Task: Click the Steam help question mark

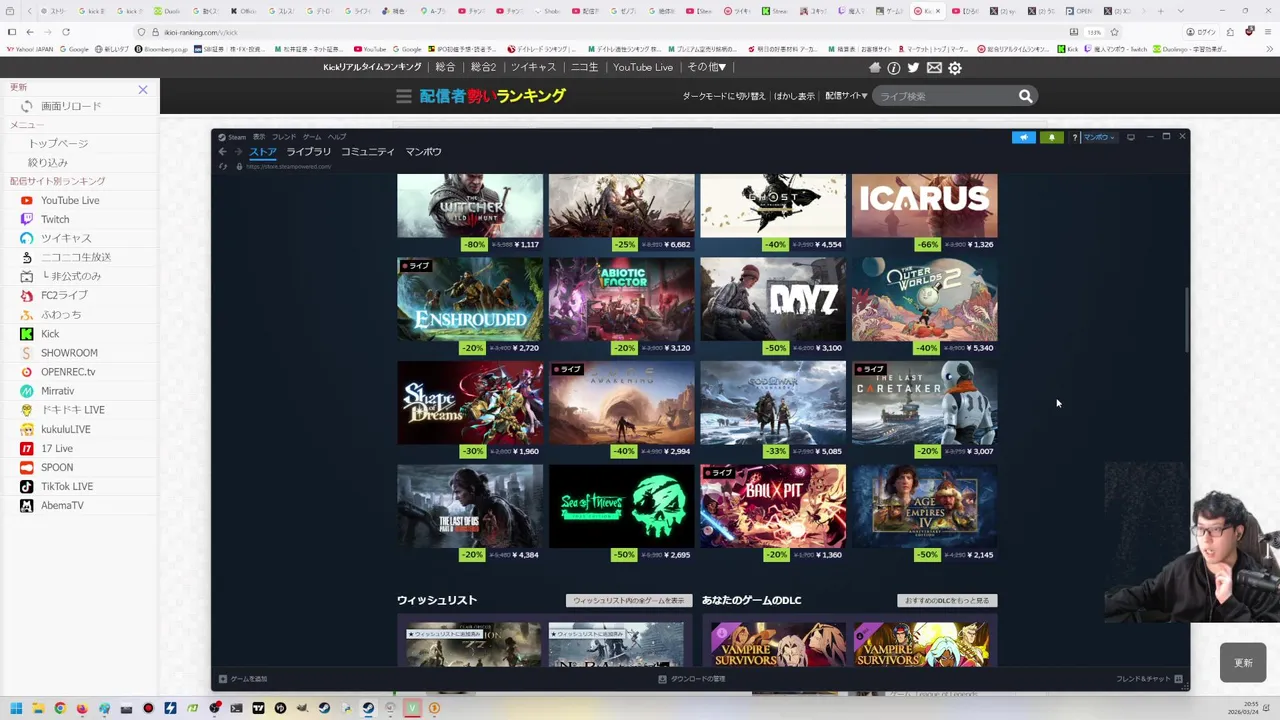Action: click(x=1075, y=137)
